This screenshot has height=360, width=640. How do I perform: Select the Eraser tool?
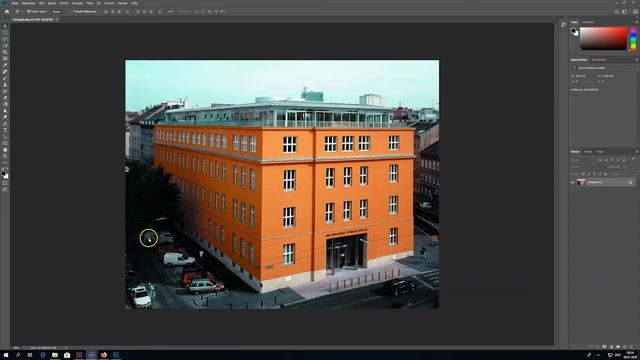(5, 98)
